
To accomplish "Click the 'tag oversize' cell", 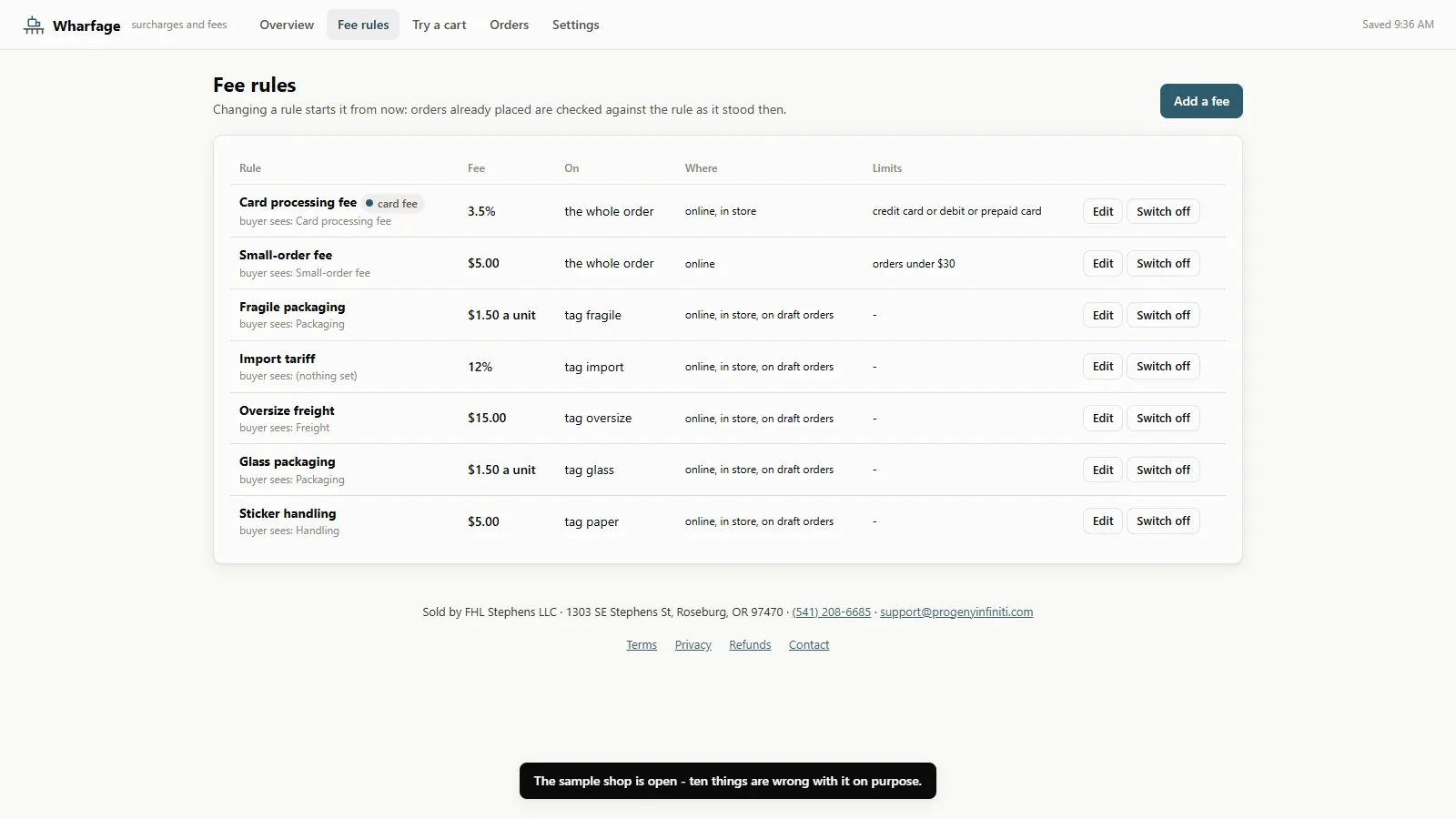I will click(x=598, y=418).
